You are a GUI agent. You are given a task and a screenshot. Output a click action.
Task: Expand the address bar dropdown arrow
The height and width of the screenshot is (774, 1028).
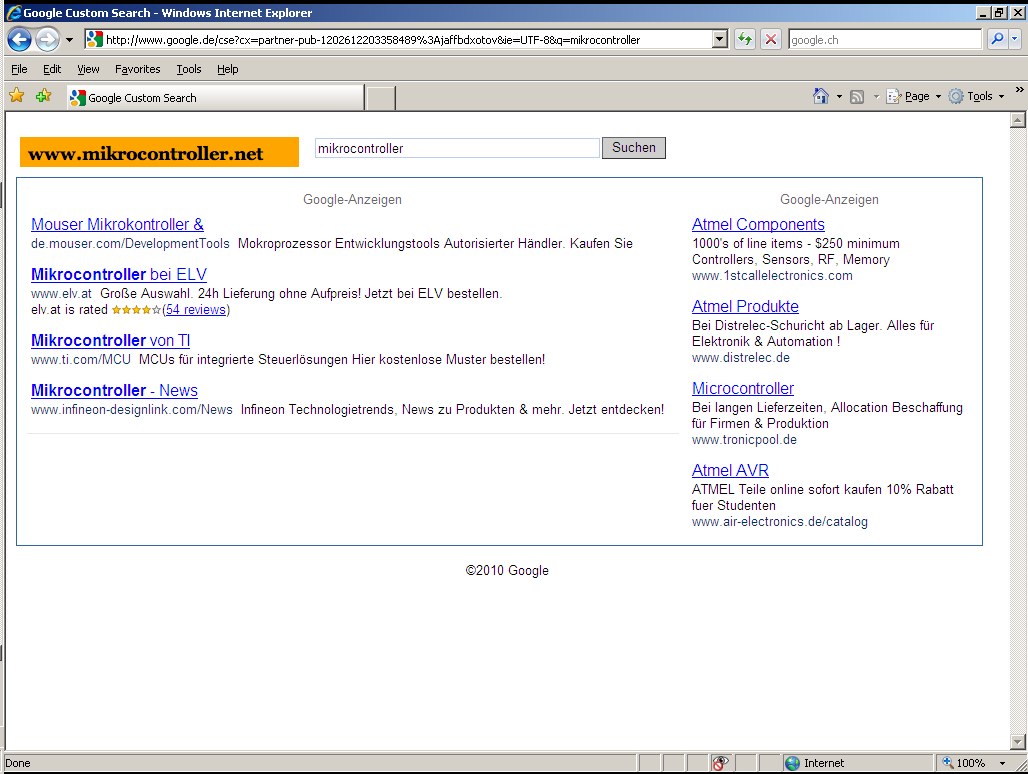click(x=720, y=39)
